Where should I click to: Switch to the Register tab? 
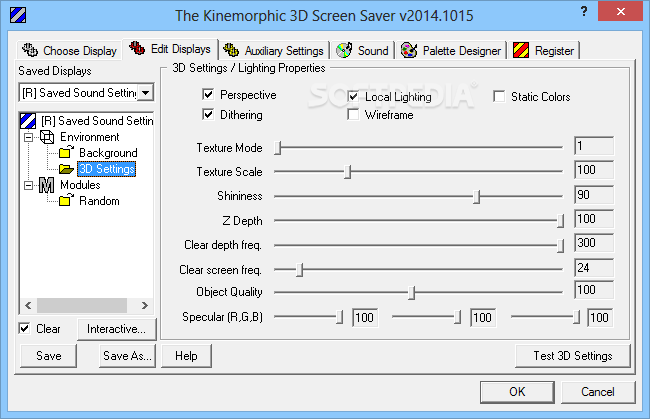544,51
